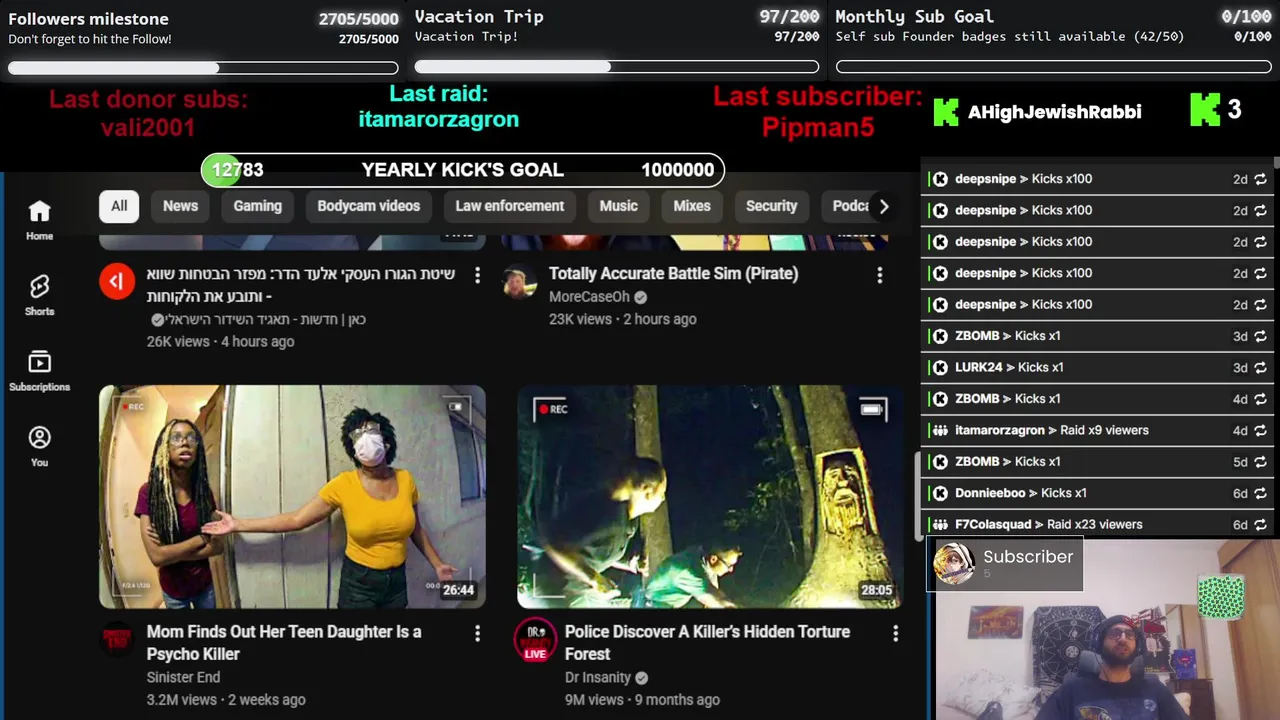Select the Gaming filter chip
The image size is (1280, 720).
click(257, 206)
